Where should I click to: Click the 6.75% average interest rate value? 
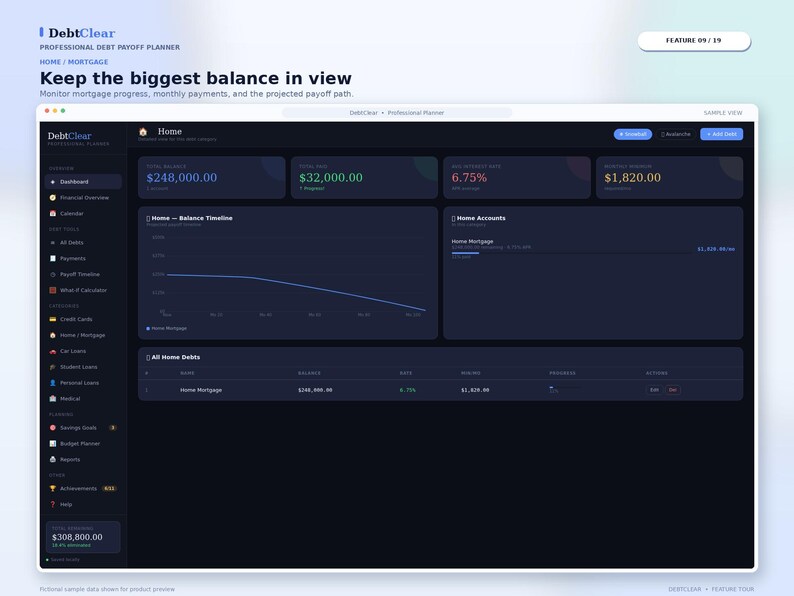469,178
